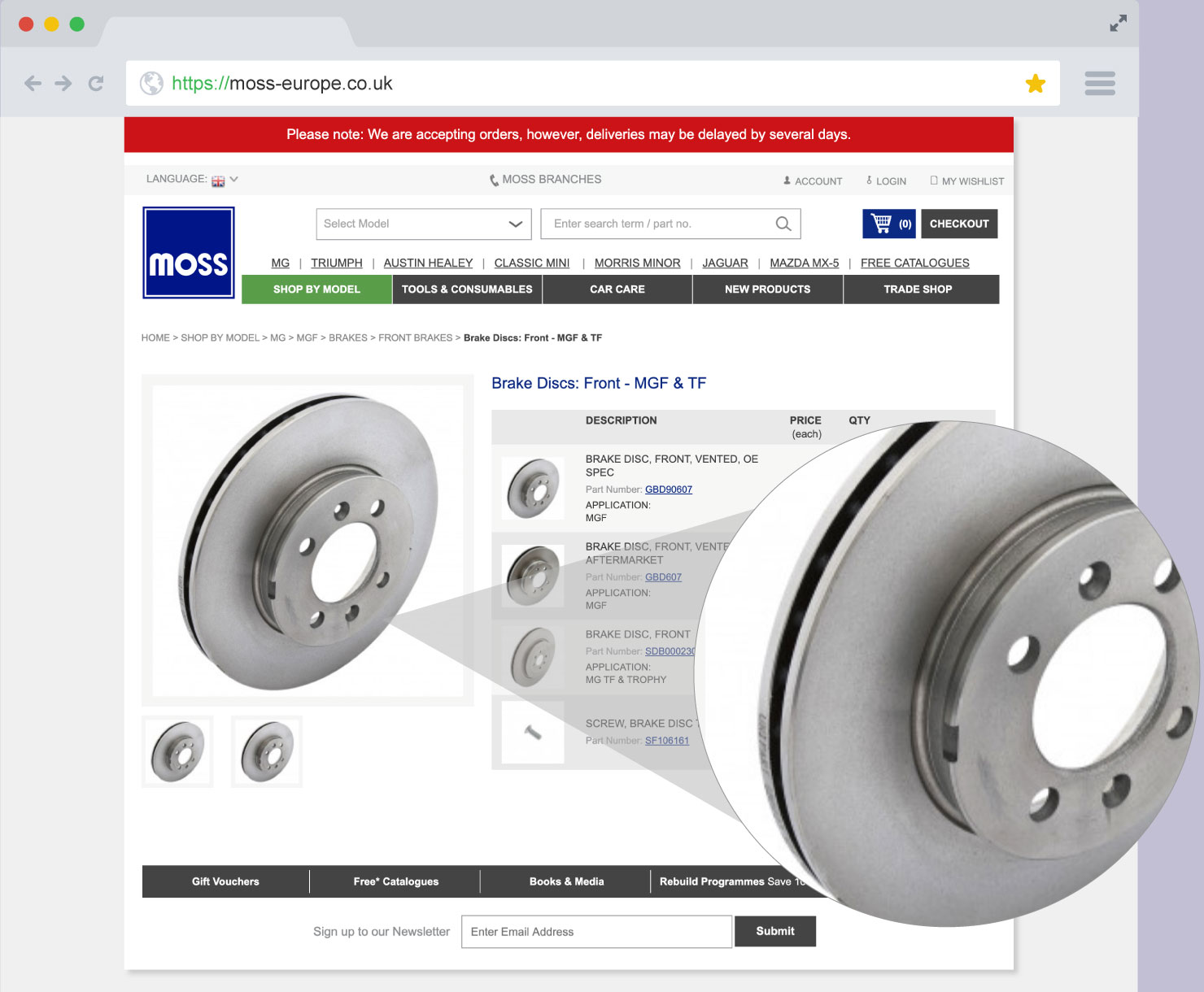Click the cart count (0)

coord(905,224)
